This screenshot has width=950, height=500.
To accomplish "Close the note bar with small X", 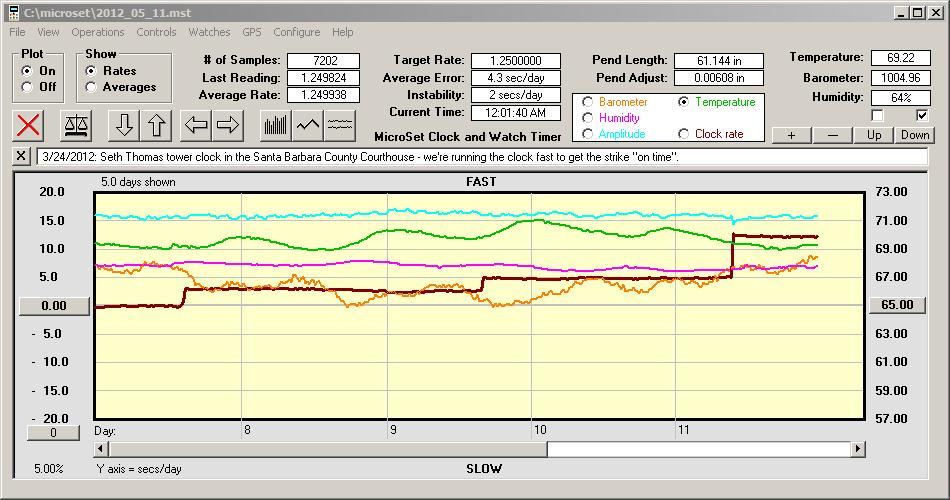I will click(x=22, y=157).
